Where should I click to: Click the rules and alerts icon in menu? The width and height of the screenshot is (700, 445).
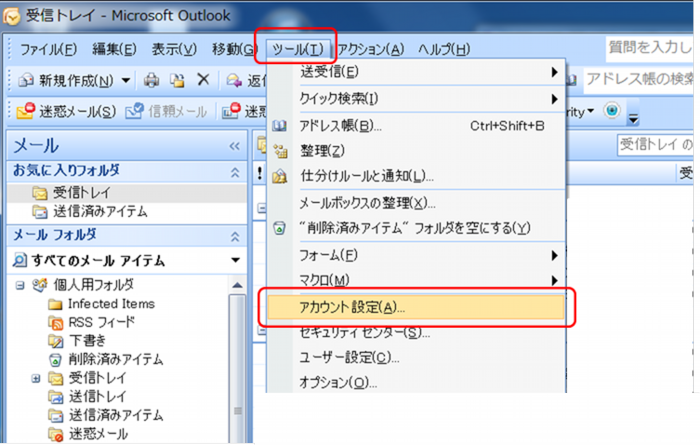tap(280, 176)
